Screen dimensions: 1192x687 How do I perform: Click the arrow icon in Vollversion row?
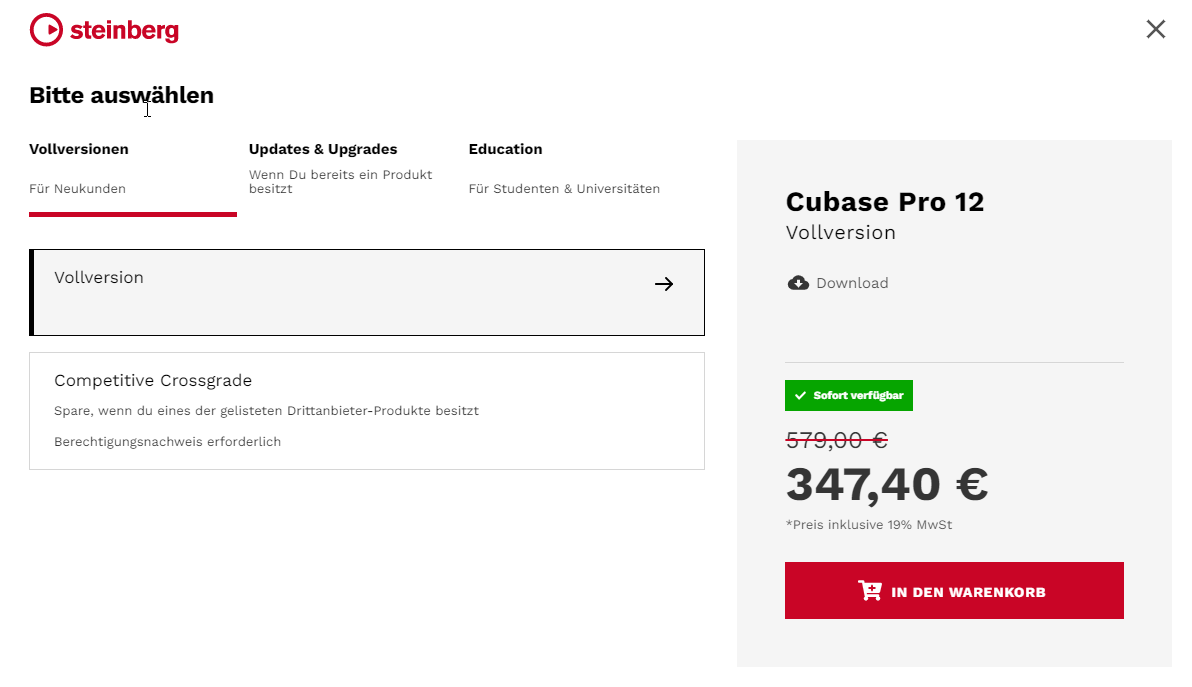[x=664, y=284]
